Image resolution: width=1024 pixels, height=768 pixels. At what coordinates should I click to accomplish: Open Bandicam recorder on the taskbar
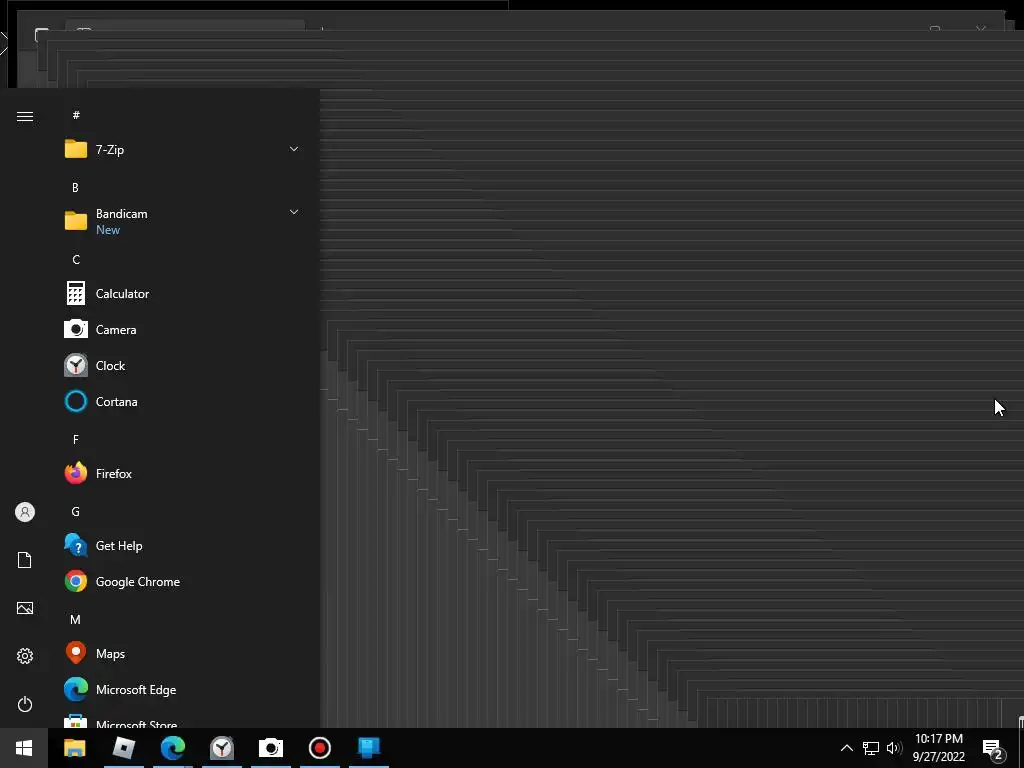click(320, 748)
